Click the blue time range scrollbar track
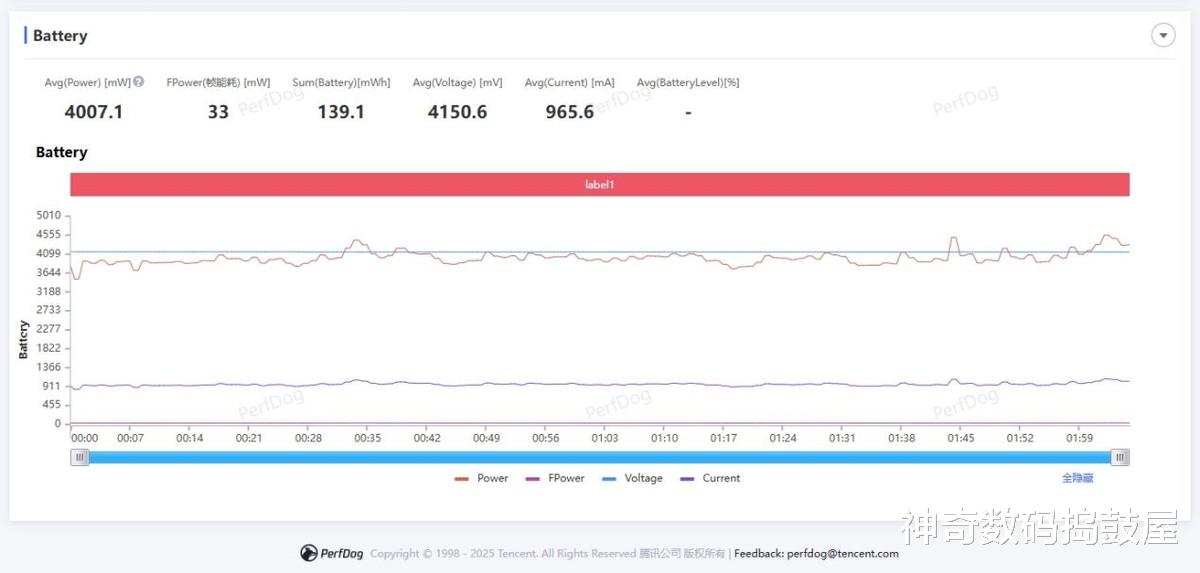 click(x=600, y=457)
